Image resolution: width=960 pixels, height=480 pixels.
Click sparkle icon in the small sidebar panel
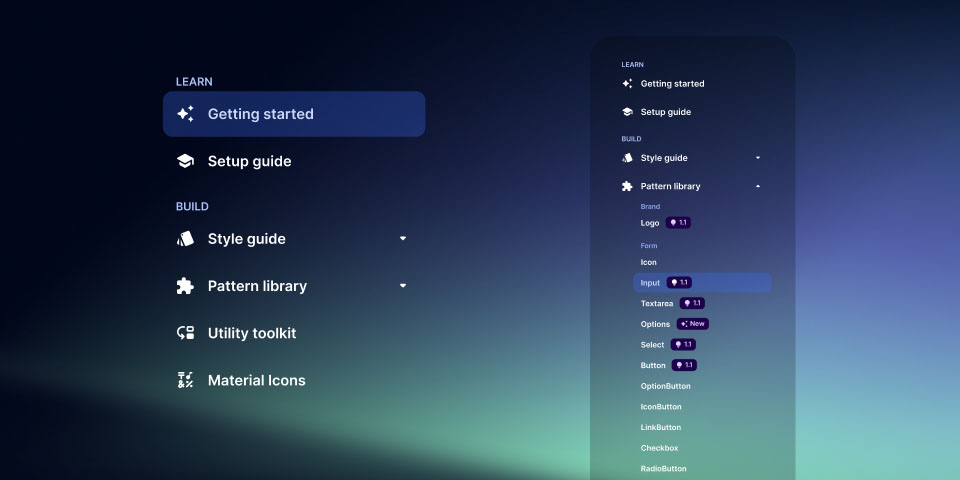click(x=627, y=84)
